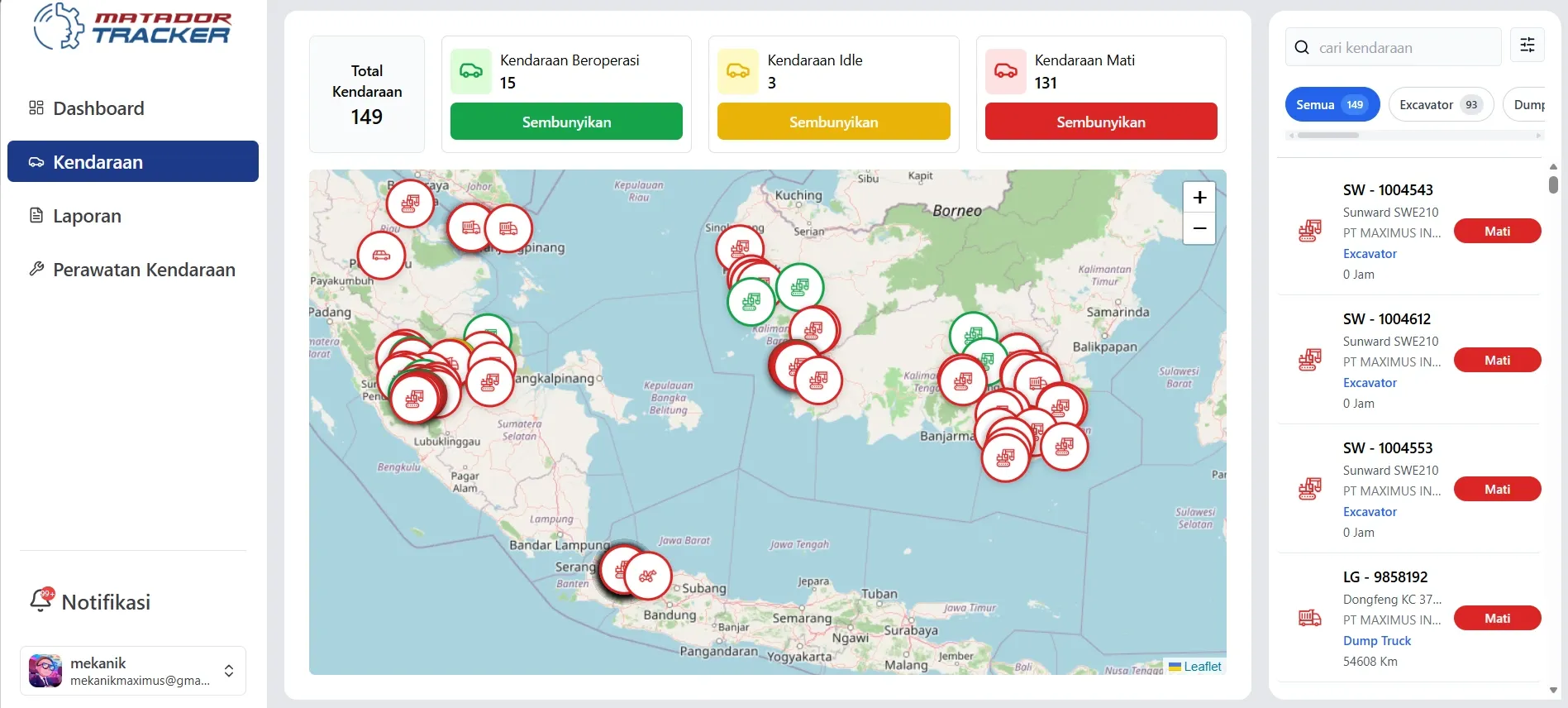Click the search magnifier icon
This screenshot has height=708, width=1568.
[1302, 47]
